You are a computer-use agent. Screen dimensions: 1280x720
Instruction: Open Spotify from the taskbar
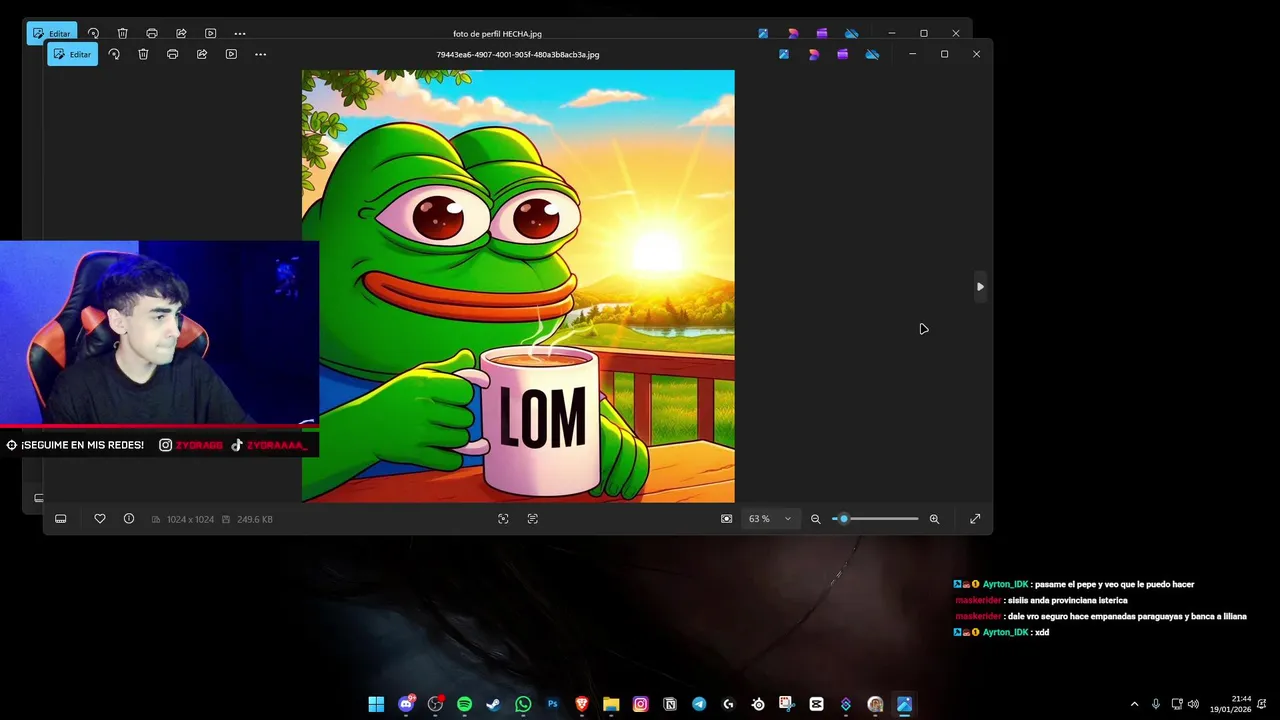pos(464,704)
